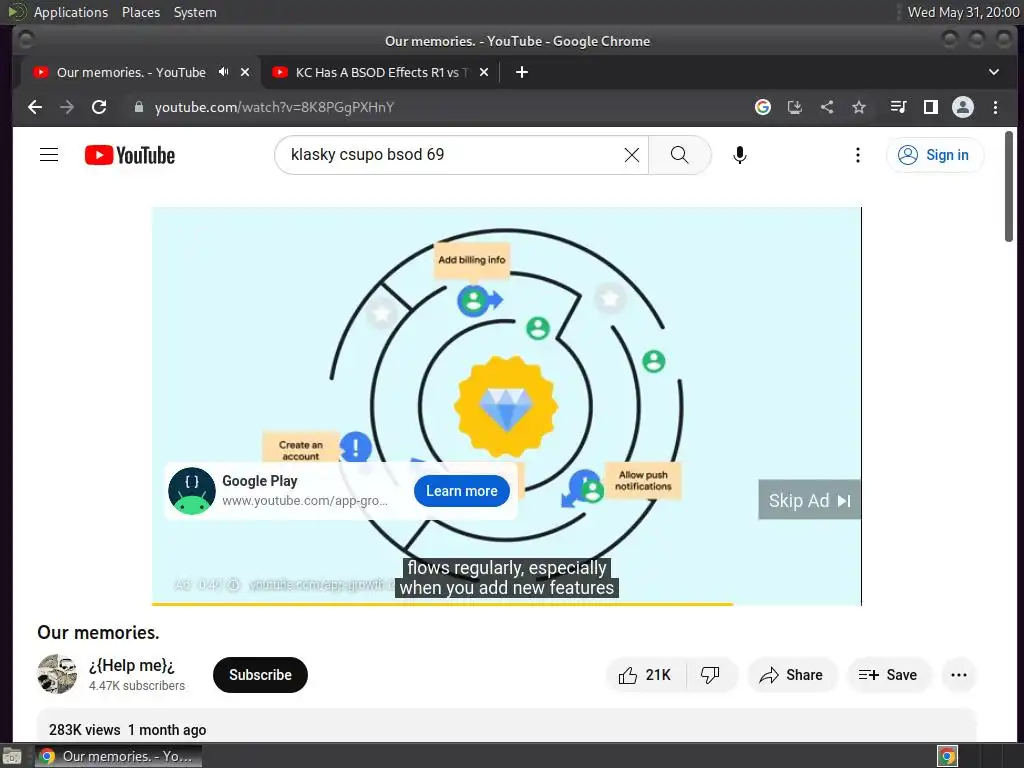
Task: Open YouTube settings three-dot menu
Action: [x=857, y=155]
